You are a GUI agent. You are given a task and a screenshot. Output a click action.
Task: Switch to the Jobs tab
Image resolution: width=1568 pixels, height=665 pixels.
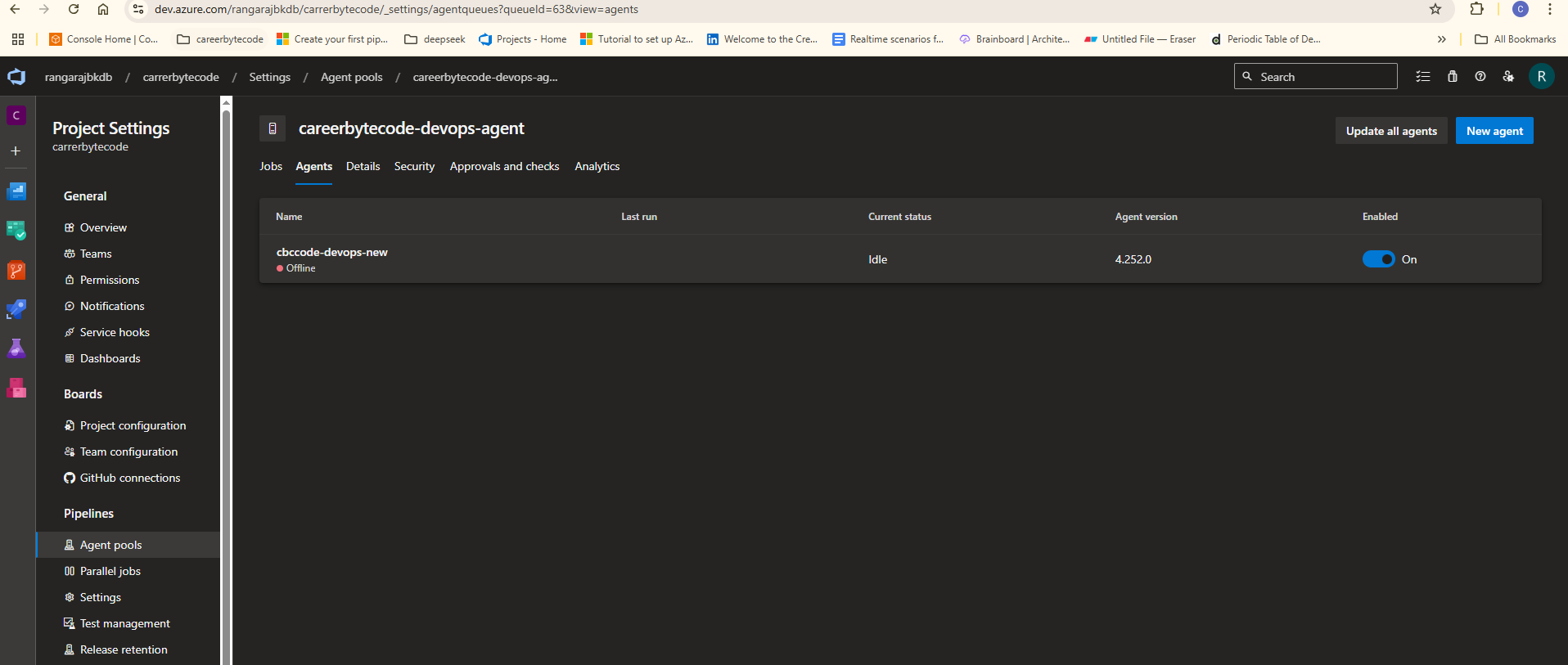[271, 166]
